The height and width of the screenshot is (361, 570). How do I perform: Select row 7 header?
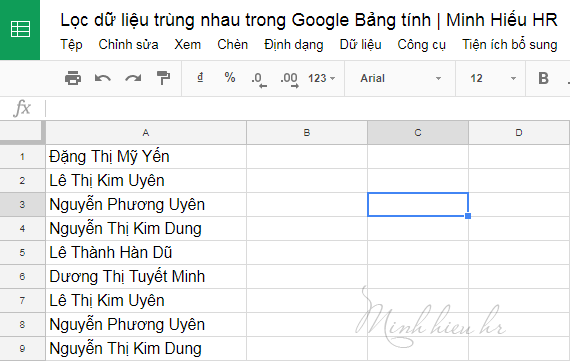pyautogui.click(x=22, y=301)
